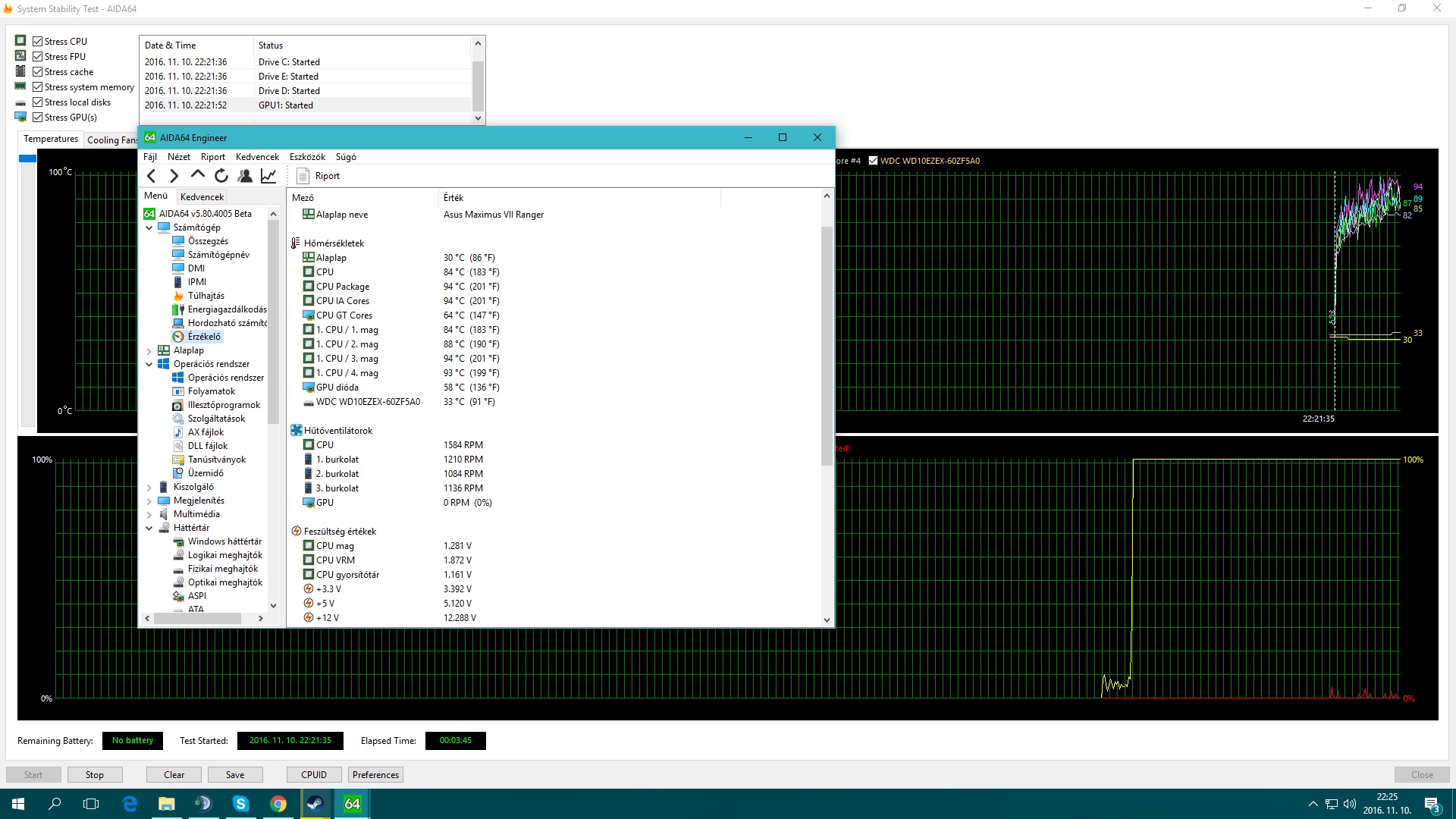Click the volume speaker icon in system tray
The width and height of the screenshot is (1456, 819).
pyautogui.click(x=1350, y=804)
